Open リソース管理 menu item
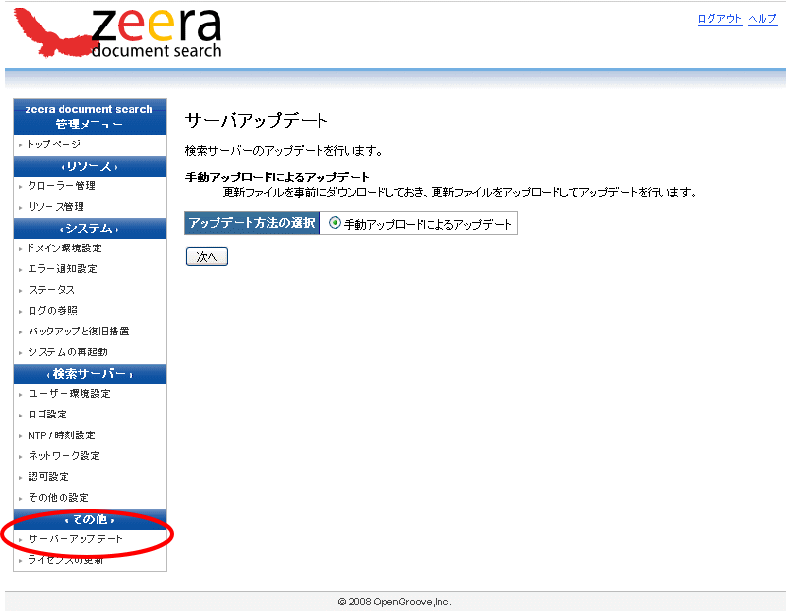Viewport: 786px width, 612px height. coord(56,207)
